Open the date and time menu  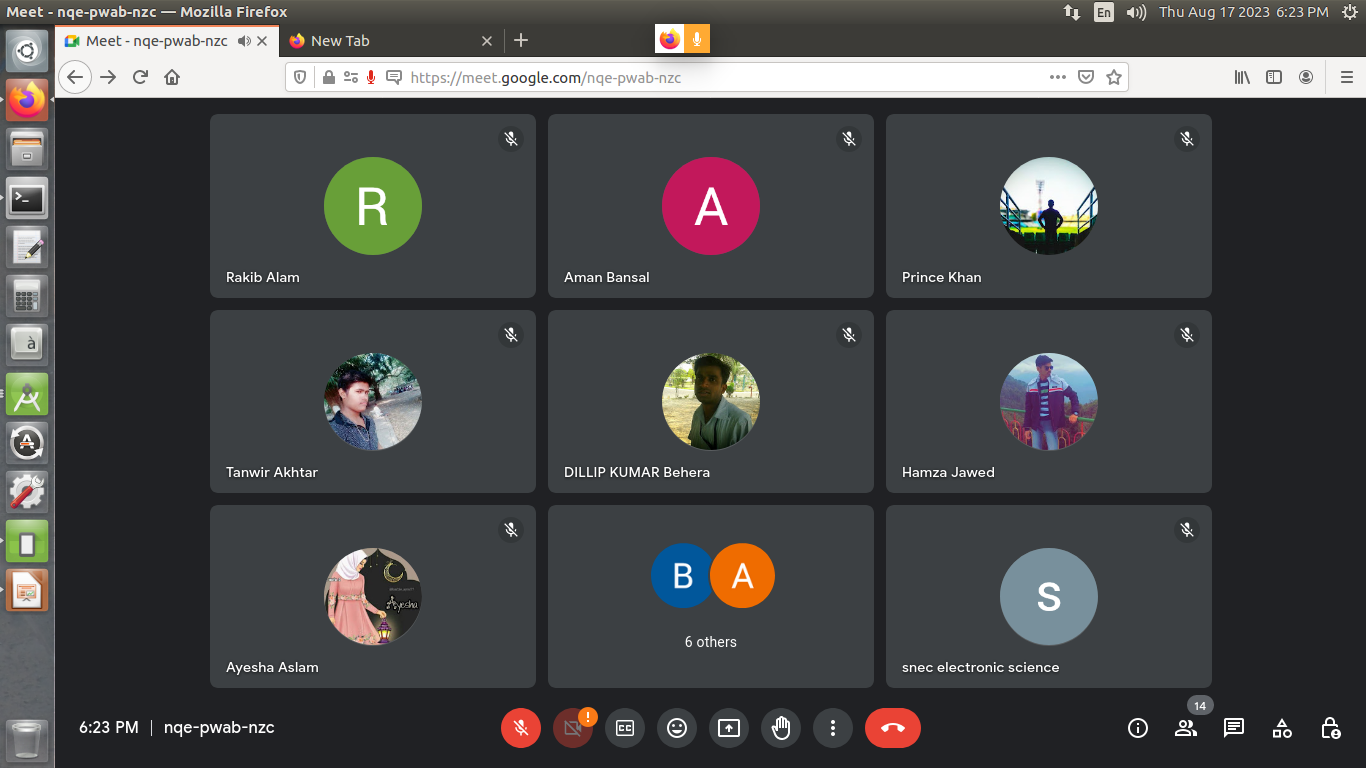point(1243,12)
